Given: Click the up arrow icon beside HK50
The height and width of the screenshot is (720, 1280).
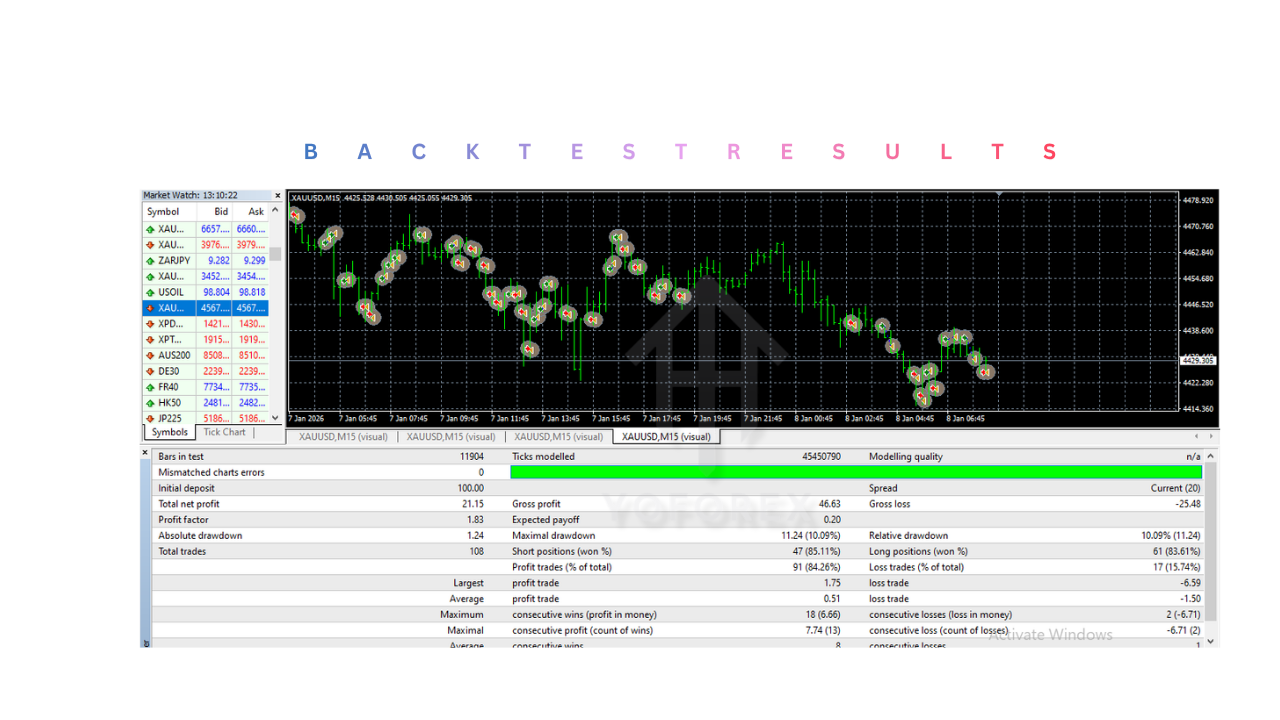Looking at the screenshot, I should pos(150,403).
